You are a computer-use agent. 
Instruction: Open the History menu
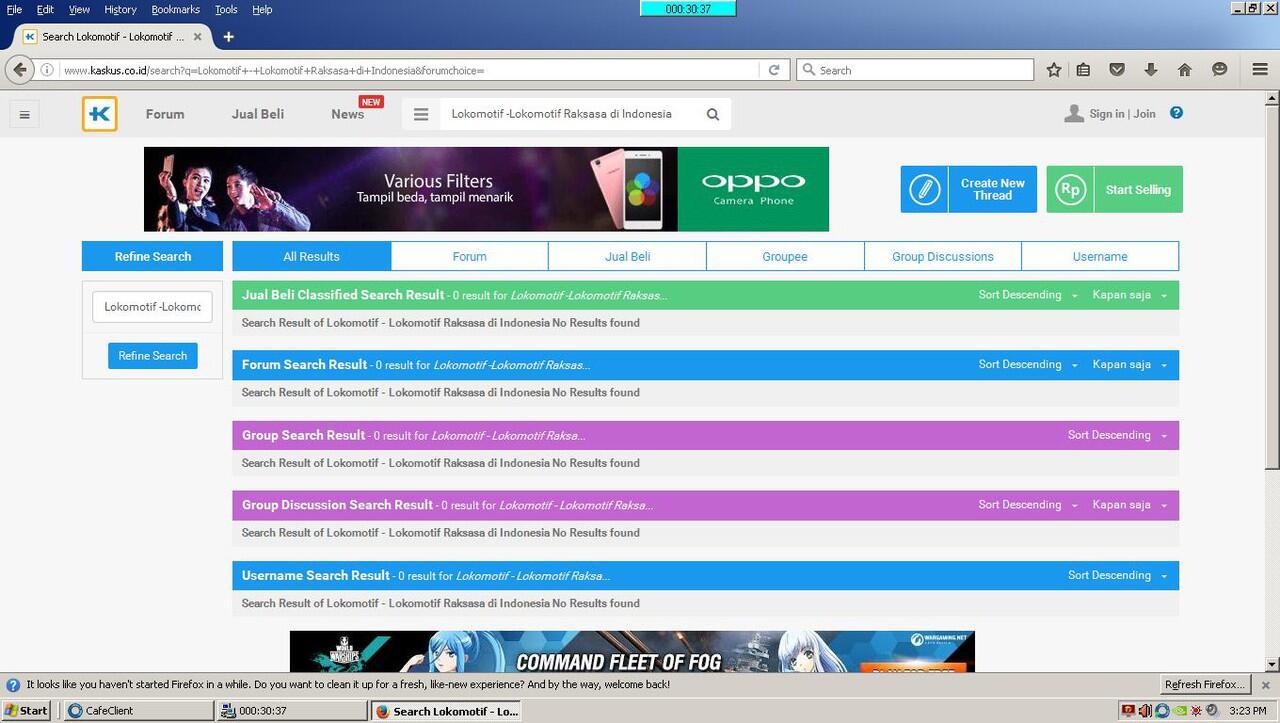coord(120,9)
